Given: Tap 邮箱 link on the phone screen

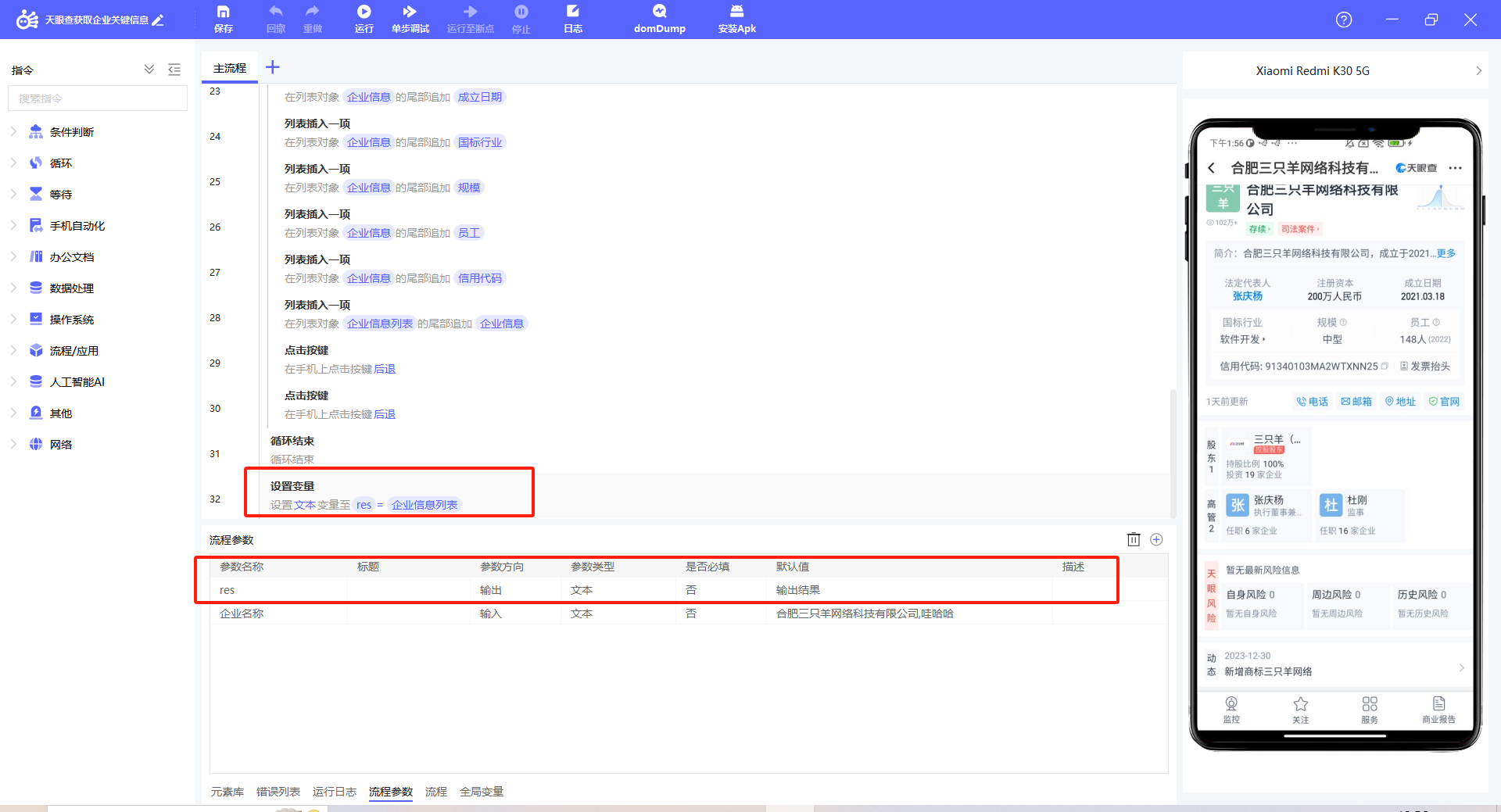Looking at the screenshot, I should pyautogui.click(x=1356, y=402).
